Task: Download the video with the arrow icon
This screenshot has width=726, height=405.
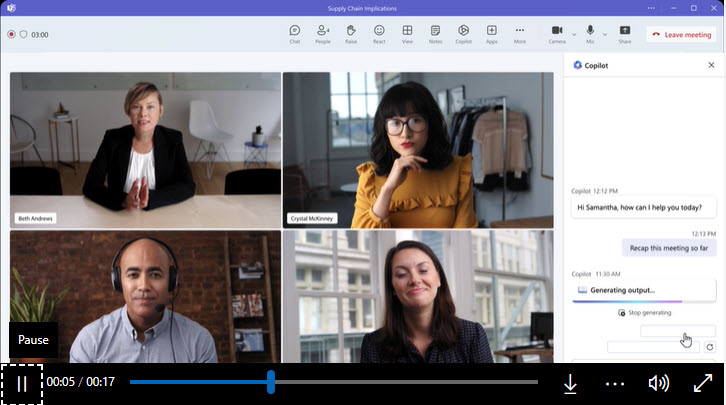Action: [x=570, y=383]
